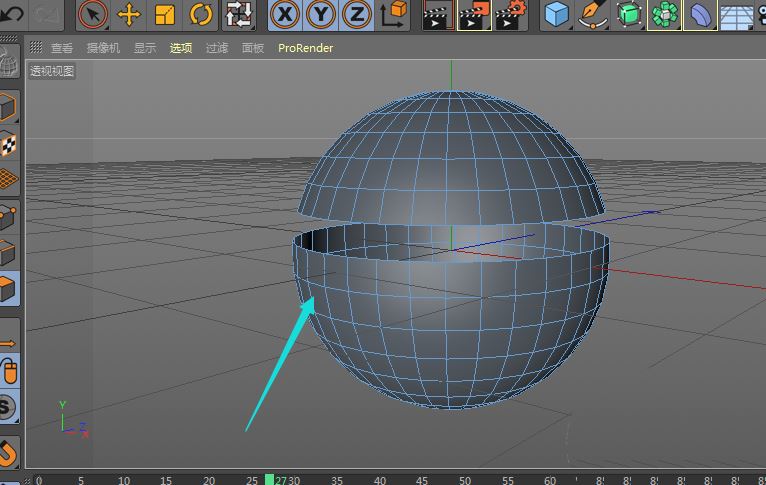
Task: Activate the Move tool
Action: tap(129, 14)
